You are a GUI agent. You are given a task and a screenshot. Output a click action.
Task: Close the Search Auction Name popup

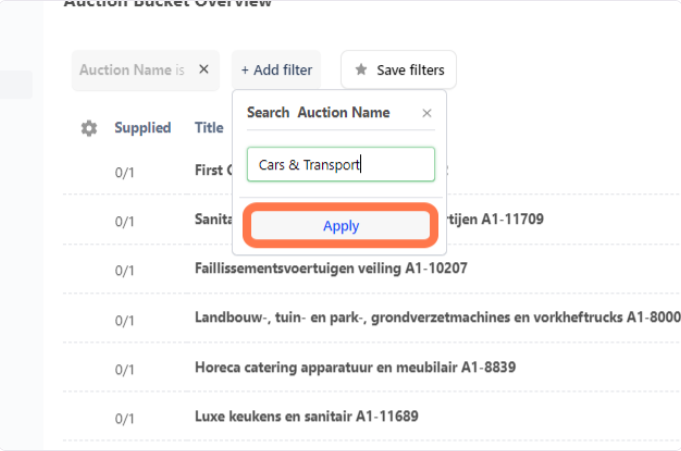coord(427,113)
